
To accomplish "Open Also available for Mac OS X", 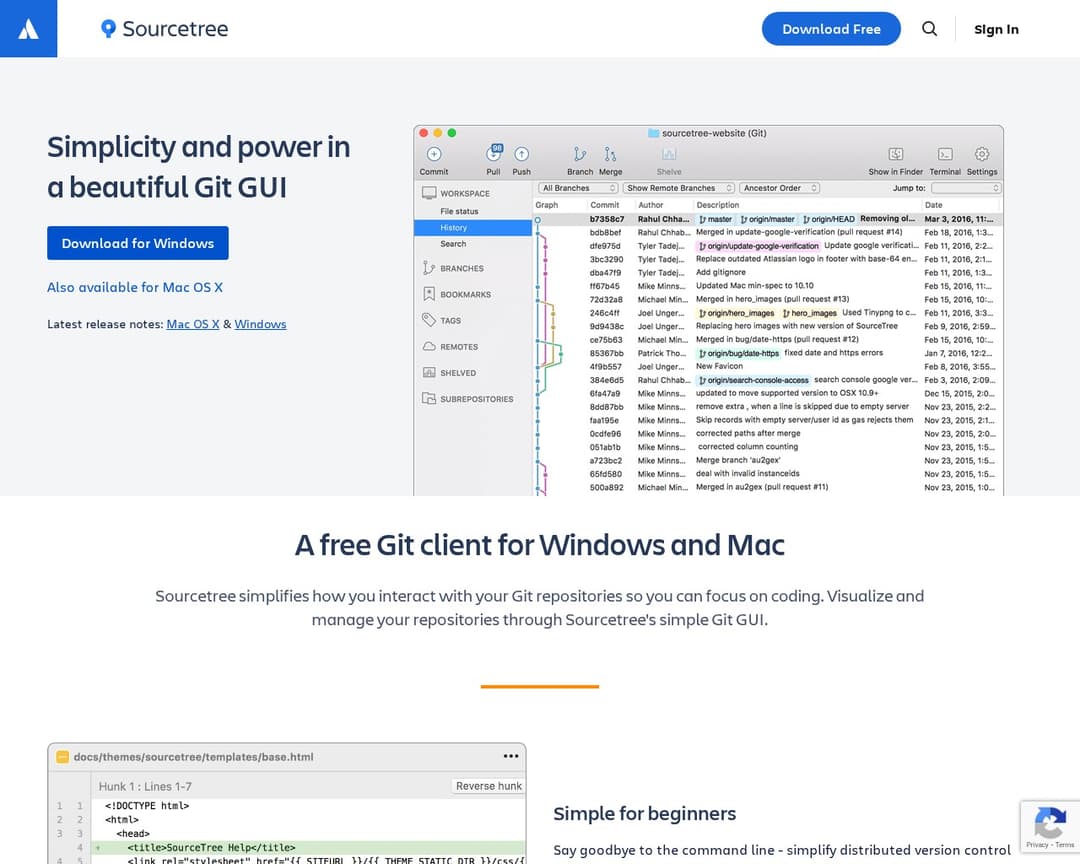I will pyautogui.click(x=135, y=287).
